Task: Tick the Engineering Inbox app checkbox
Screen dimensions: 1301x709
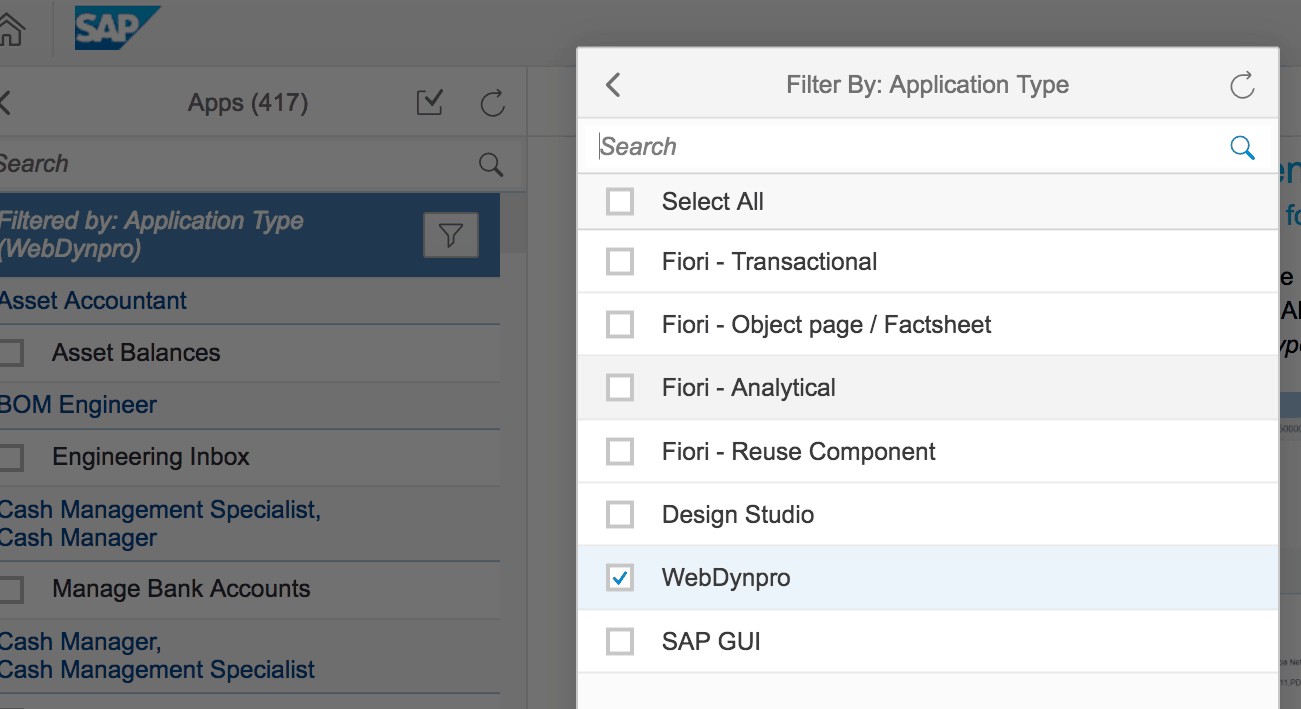Action: (11, 458)
